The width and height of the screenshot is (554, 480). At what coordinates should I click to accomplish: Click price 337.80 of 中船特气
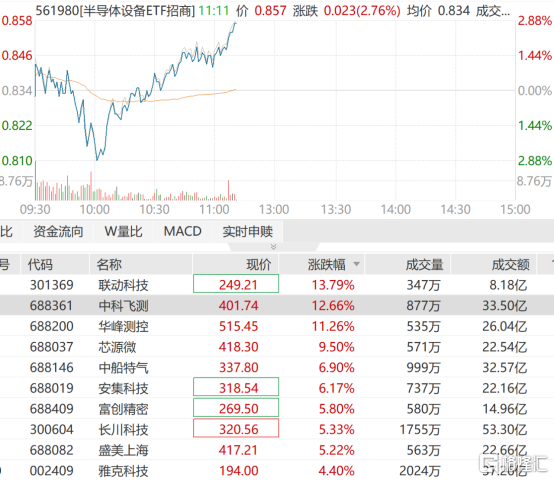pyautogui.click(x=238, y=368)
